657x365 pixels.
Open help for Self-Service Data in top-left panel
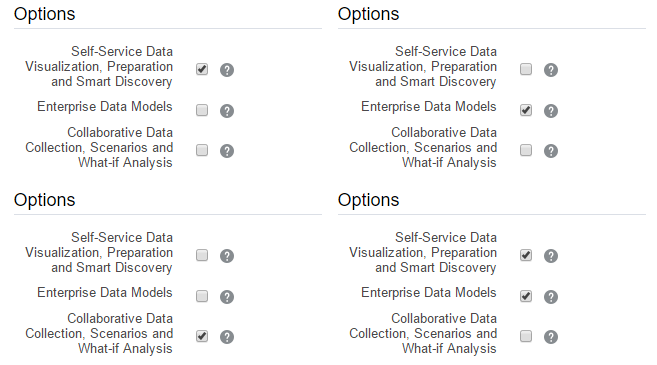pos(227,70)
